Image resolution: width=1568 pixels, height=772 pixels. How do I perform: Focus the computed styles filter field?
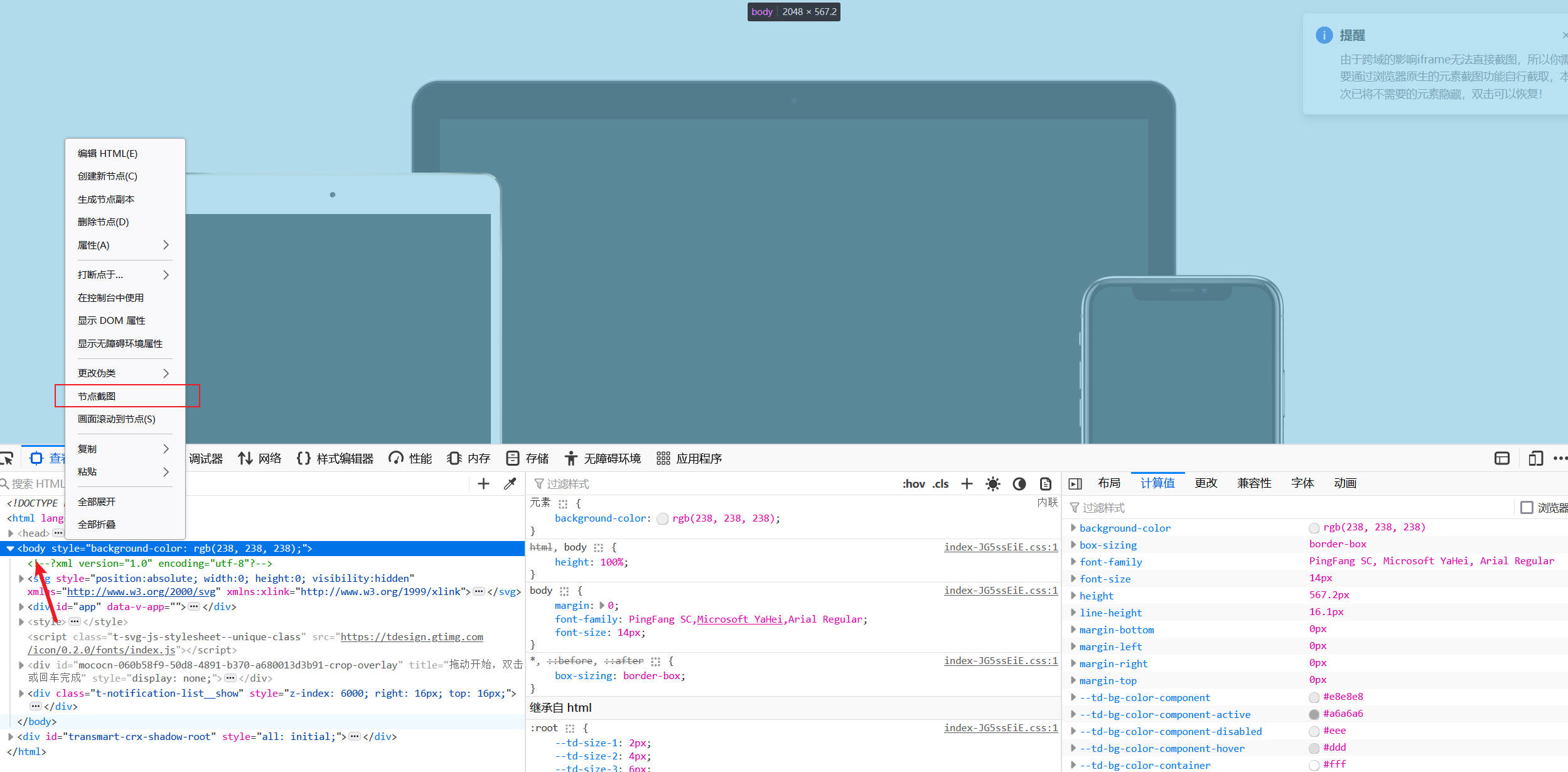point(1290,508)
